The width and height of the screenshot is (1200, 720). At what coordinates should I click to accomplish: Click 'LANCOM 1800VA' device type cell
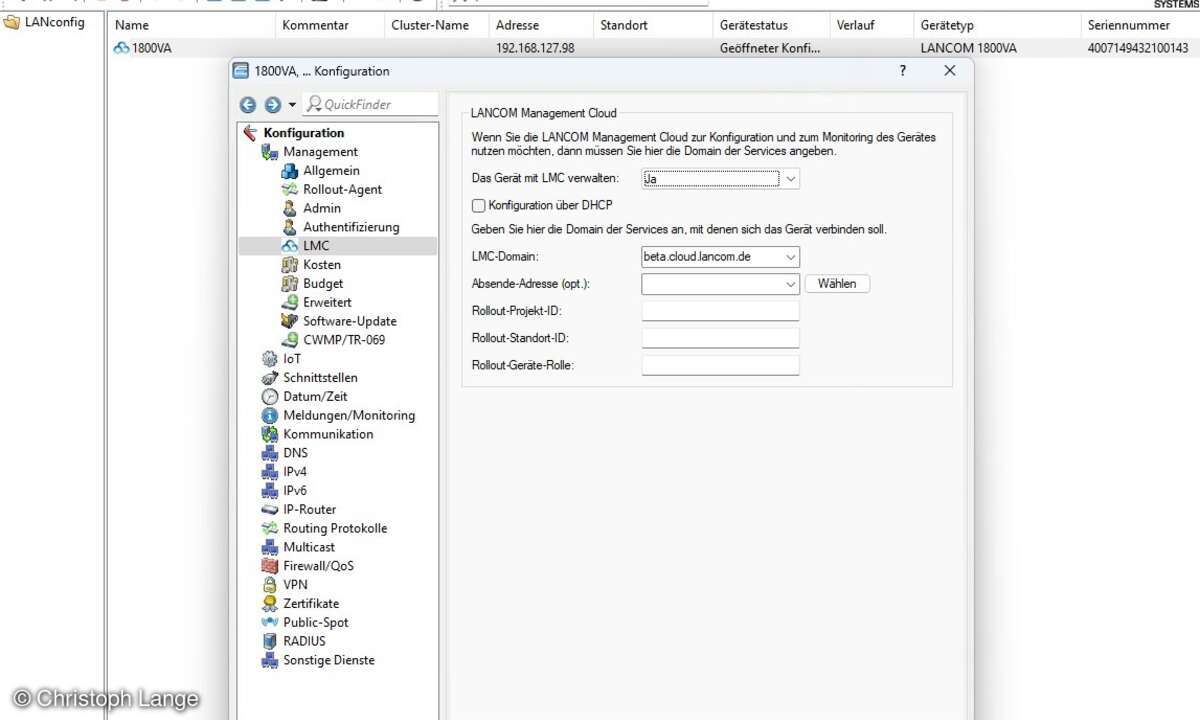[969, 48]
